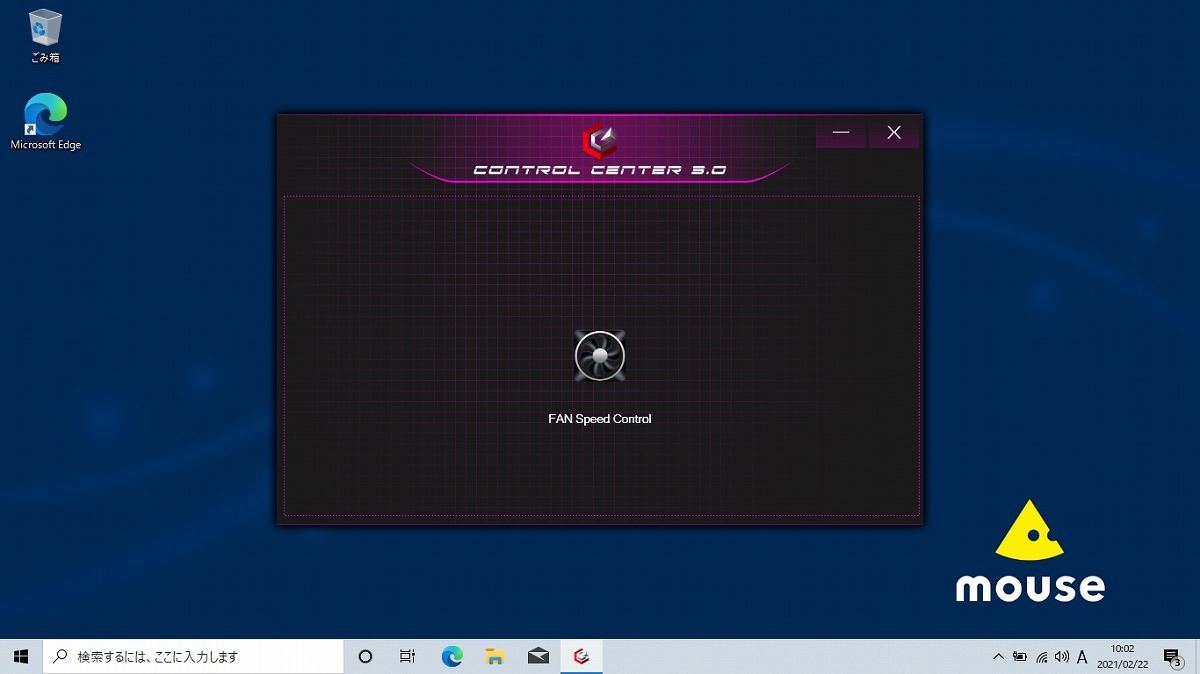Open File Explorer from taskbar
This screenshot has height=674, width=1200.
(x=495, y=657)
